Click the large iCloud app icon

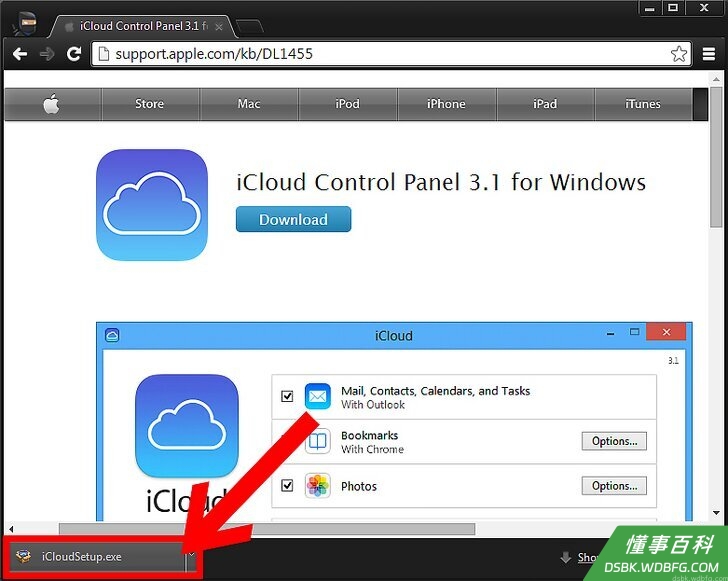(x=152, y=205)
